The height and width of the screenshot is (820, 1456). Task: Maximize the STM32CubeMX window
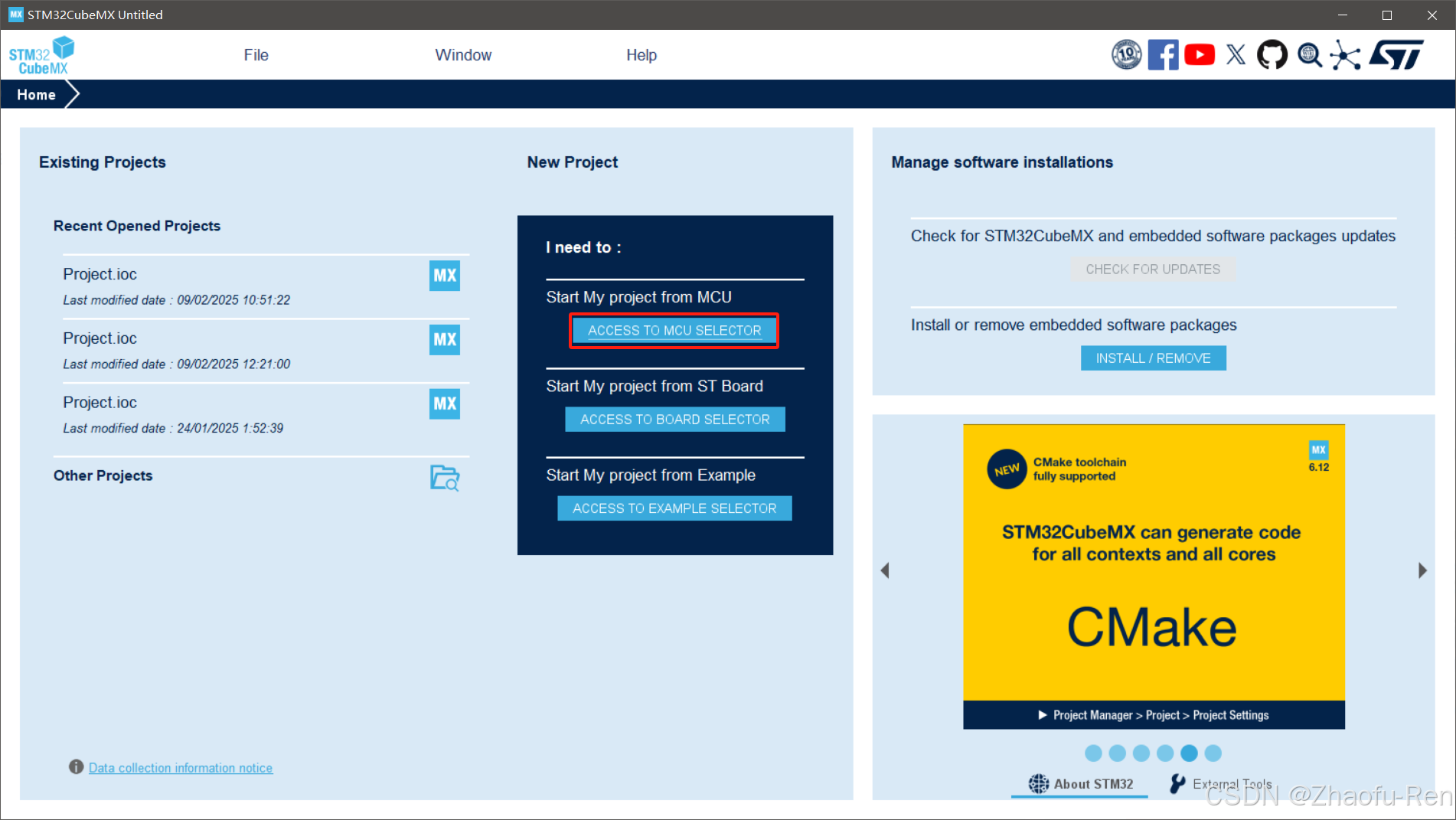tap(1386, 15)
